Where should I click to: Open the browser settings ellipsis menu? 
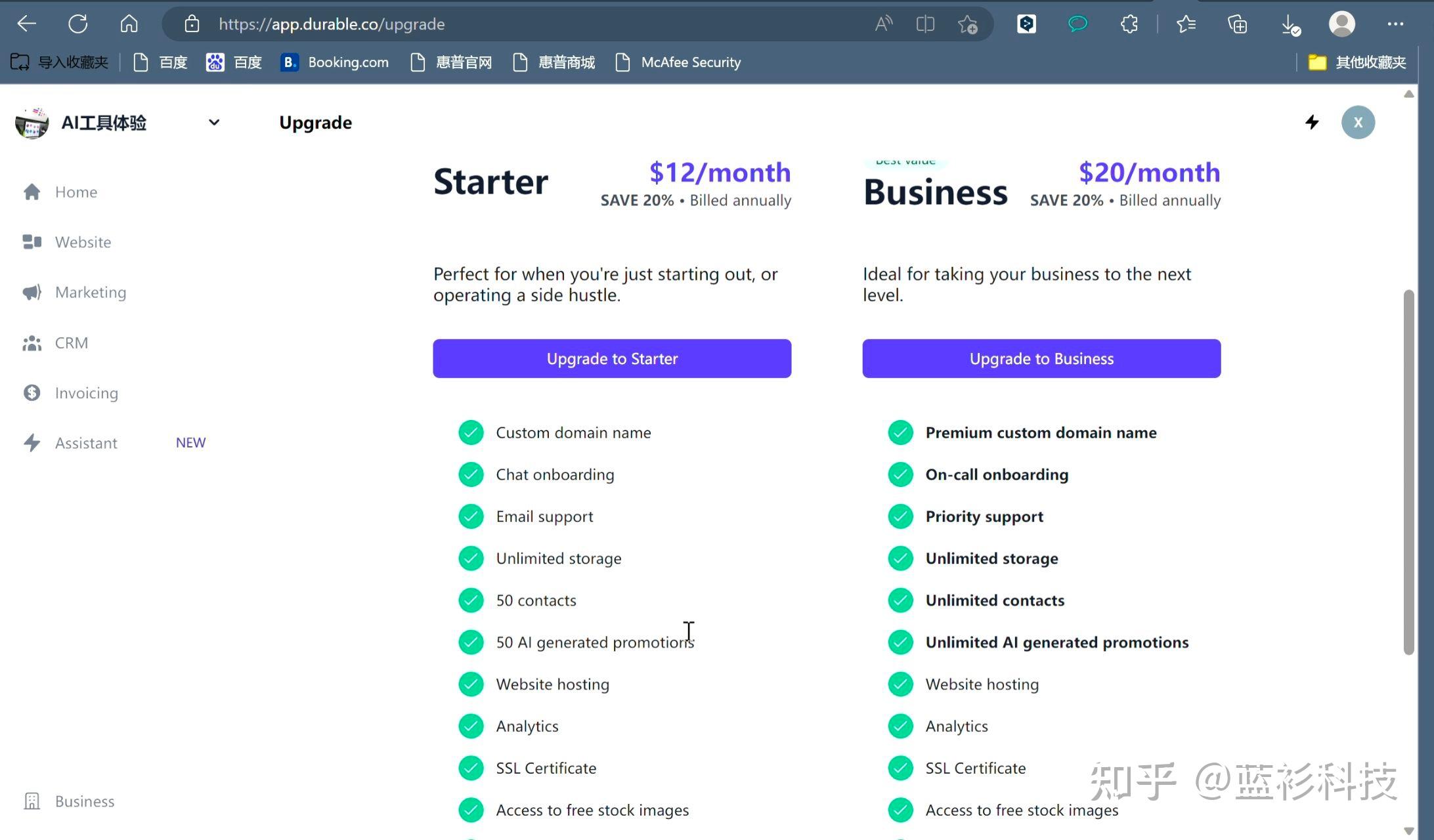click(x=1395, y=24)
